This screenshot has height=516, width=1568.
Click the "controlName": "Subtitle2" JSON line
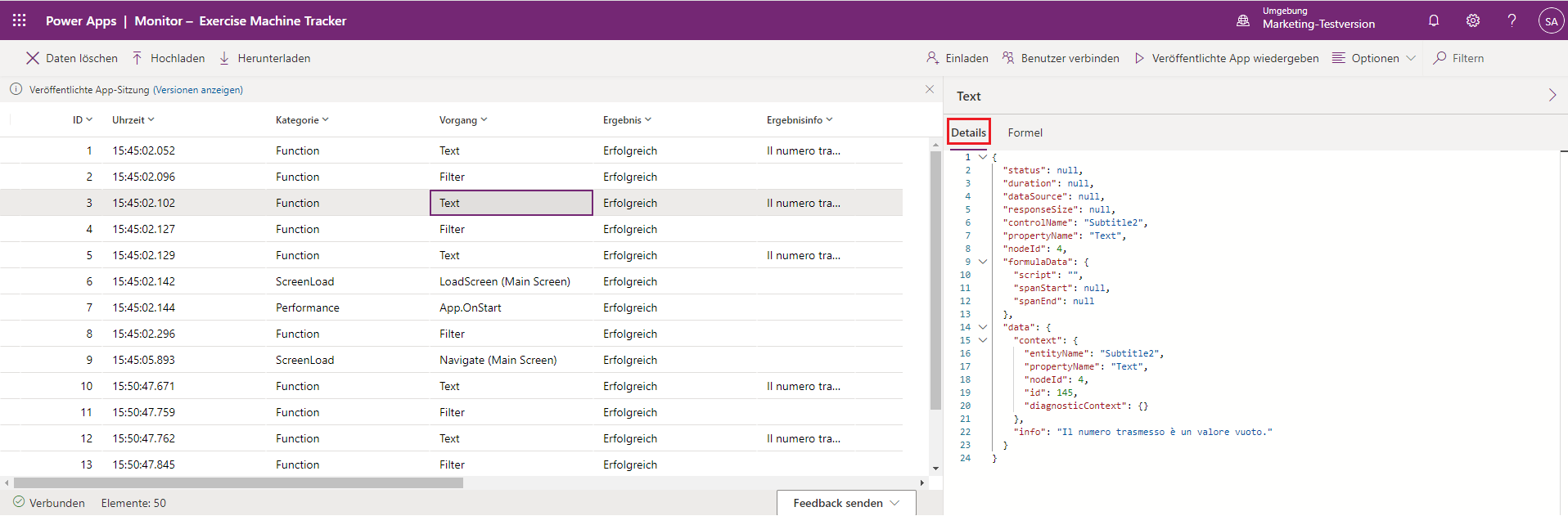click(1075, 222)
